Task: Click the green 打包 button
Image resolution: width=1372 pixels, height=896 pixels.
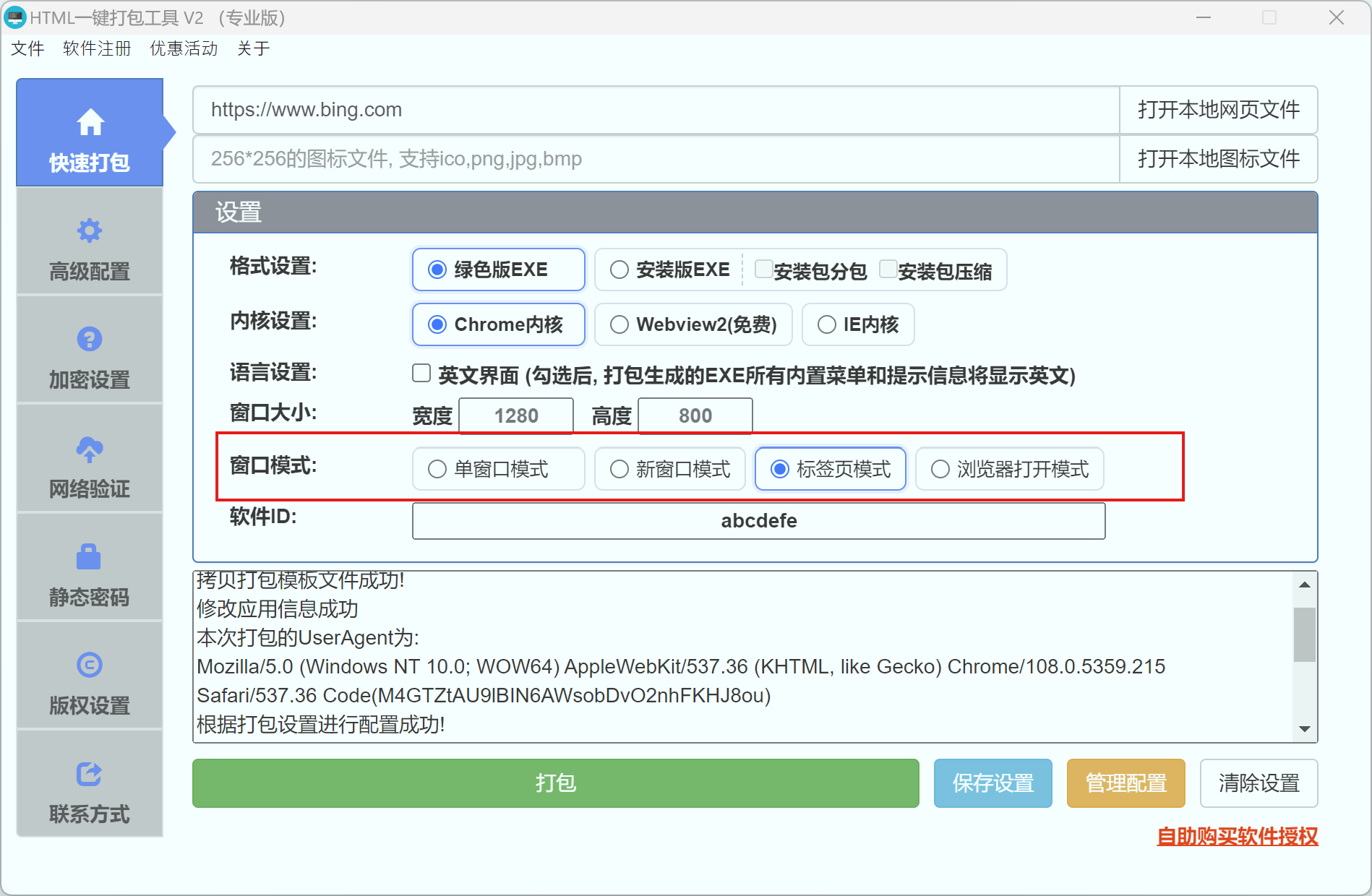Action: [x=554, y=783]
